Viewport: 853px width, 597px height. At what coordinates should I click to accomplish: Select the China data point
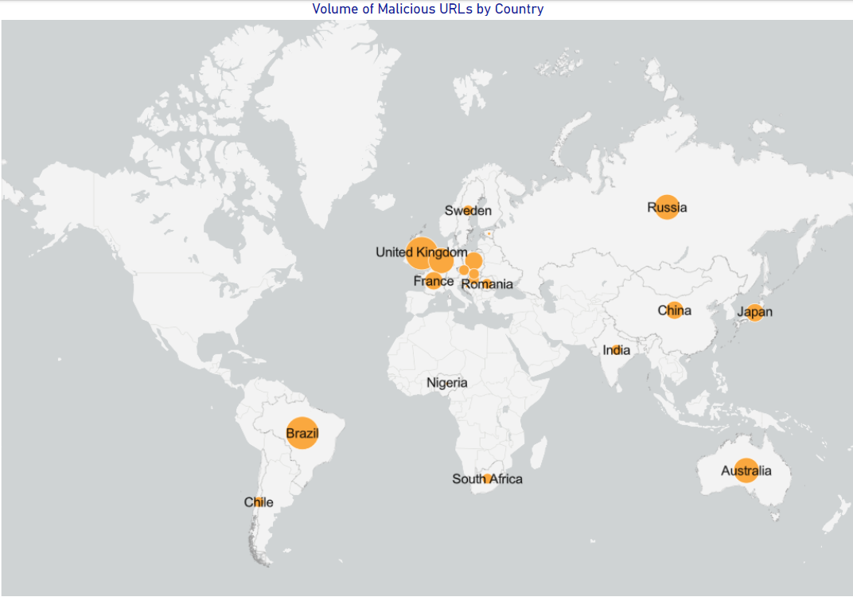(674, 310)
